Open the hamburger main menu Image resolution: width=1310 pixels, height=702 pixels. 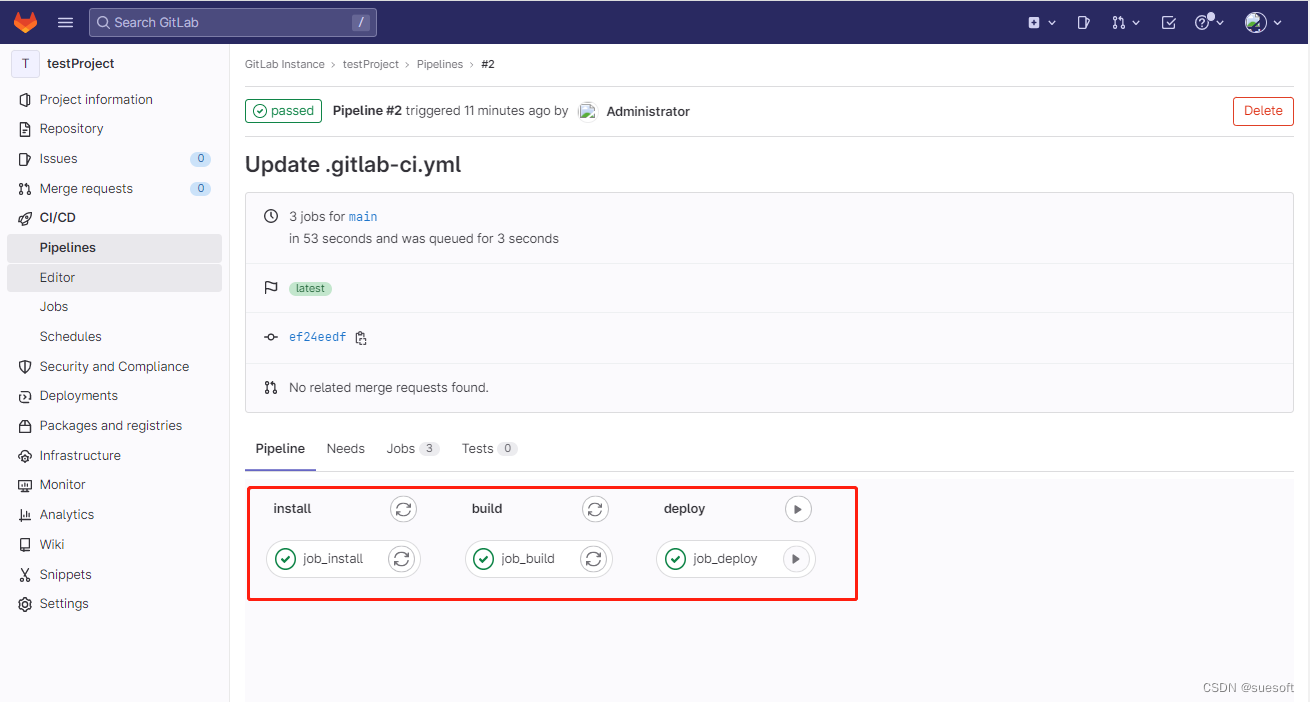coord(66,22)
